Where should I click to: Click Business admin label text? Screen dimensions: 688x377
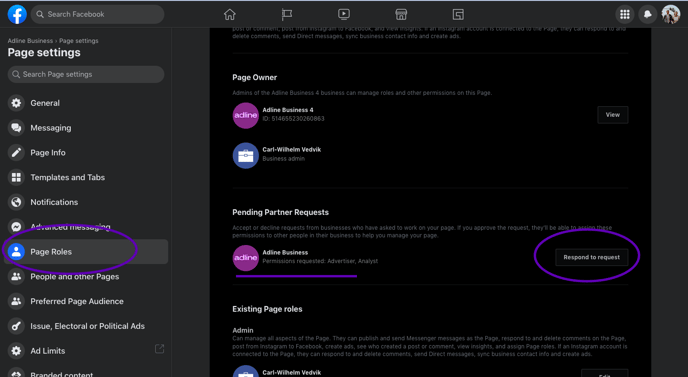(283, 158)
